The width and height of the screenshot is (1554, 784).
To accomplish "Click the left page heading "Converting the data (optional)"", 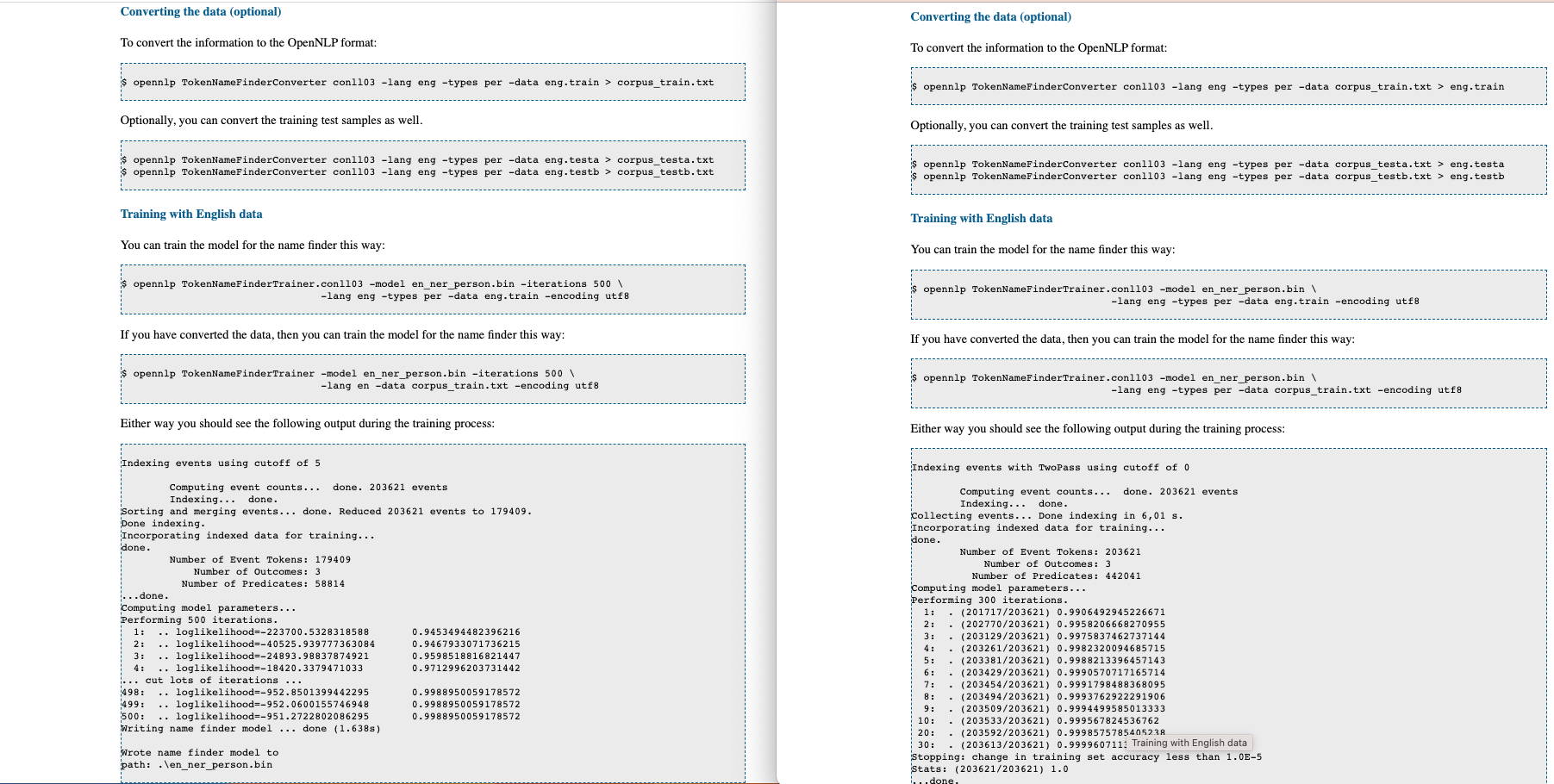I will (201, 12).
